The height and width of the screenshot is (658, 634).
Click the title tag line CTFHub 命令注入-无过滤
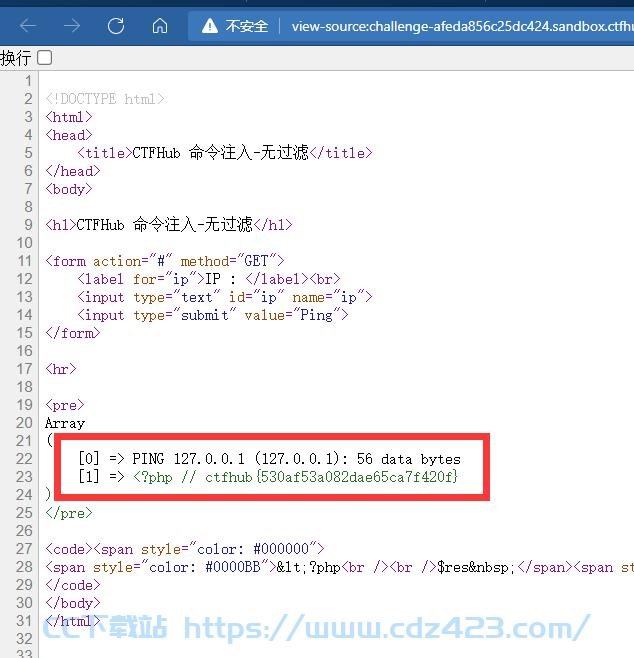point(224,153)
